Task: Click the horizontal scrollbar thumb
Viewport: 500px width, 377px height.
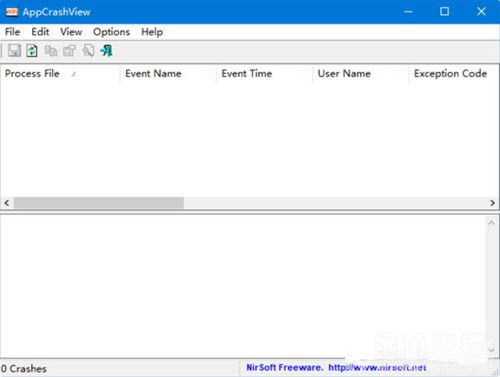Action: (99, 203)
